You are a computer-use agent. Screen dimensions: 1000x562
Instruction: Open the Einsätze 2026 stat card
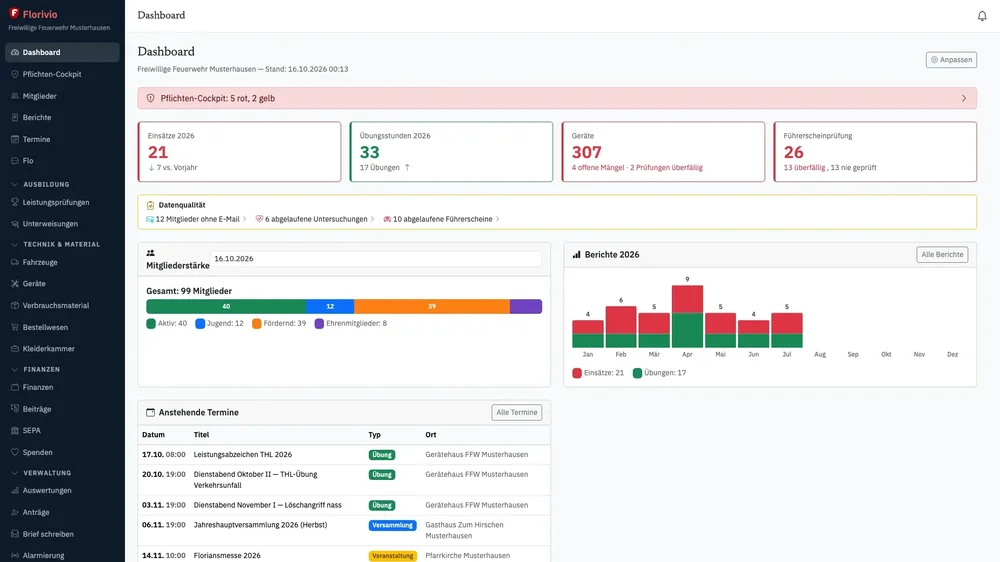(x=239, y=152)
